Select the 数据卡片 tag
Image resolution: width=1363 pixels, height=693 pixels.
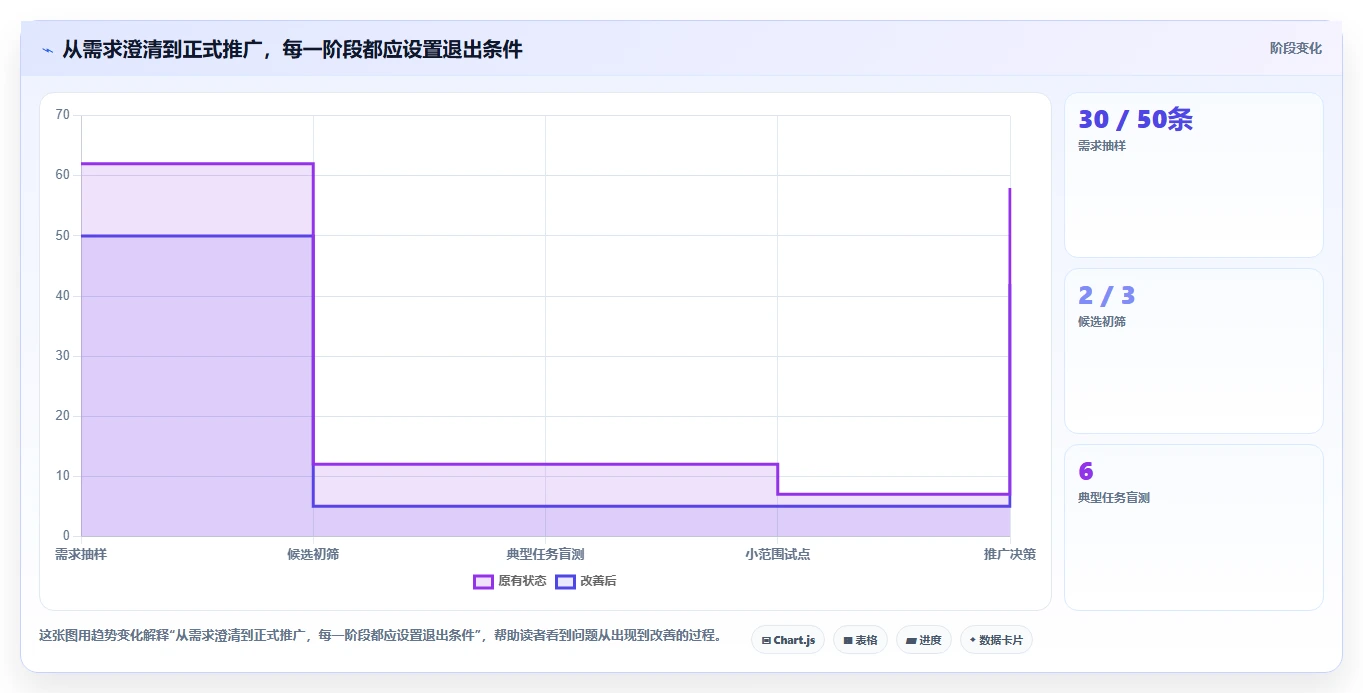coord(996,640)
